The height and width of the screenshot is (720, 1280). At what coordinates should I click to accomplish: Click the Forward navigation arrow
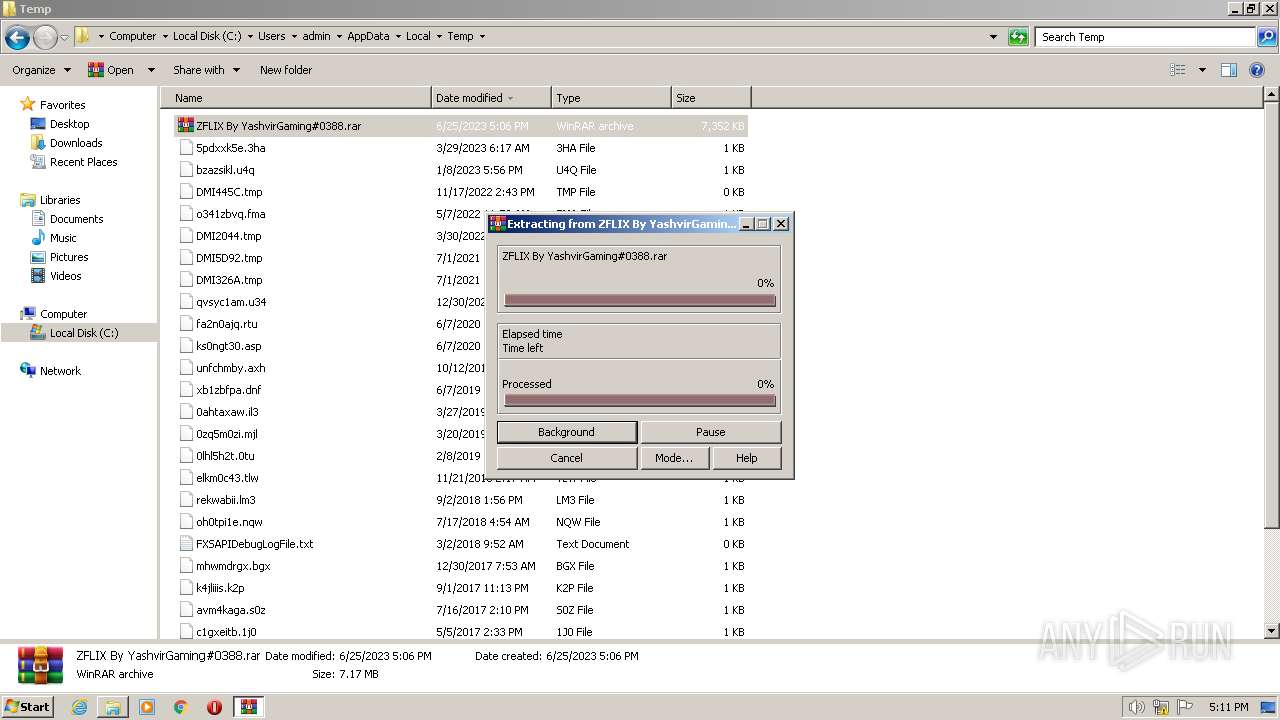(46, 37)
